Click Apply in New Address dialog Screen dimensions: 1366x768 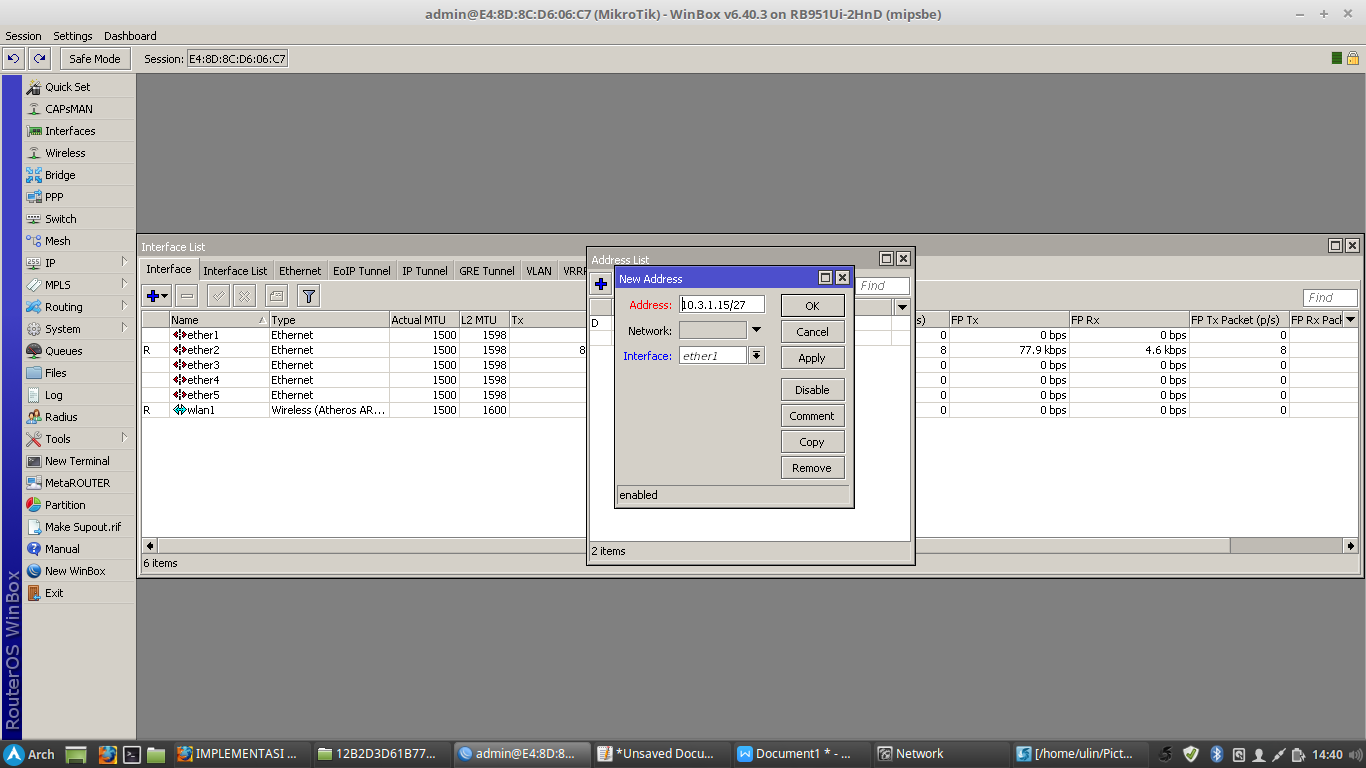(812, 358)
